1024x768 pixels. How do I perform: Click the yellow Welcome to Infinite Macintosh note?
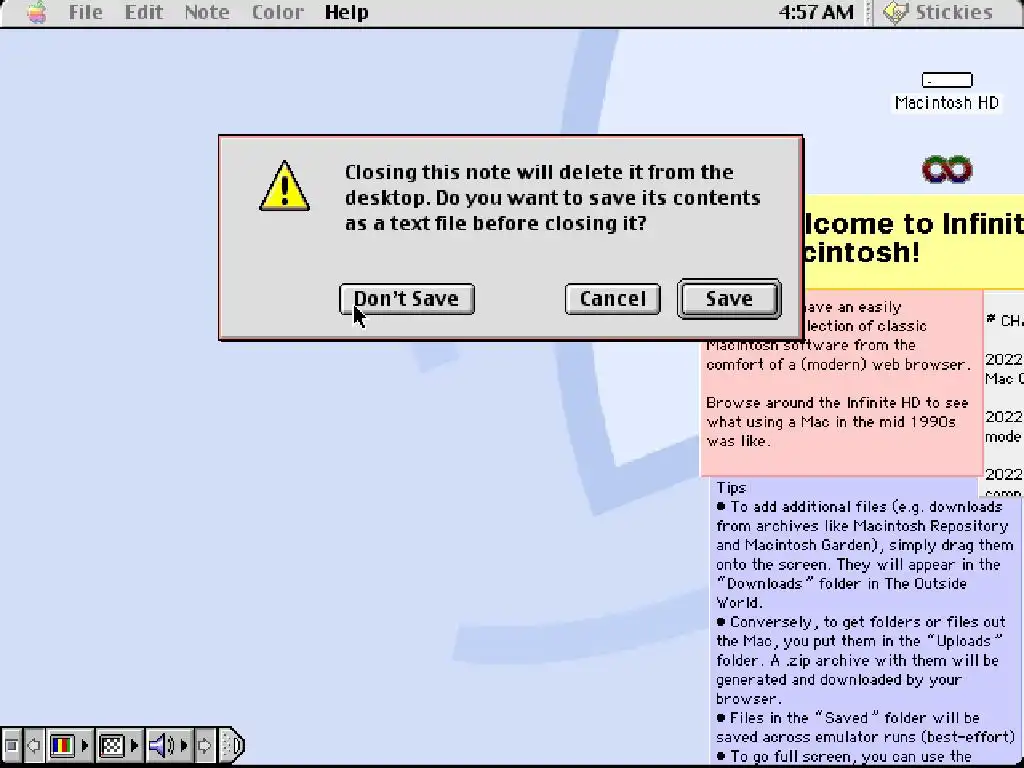(x=913, y=240)
